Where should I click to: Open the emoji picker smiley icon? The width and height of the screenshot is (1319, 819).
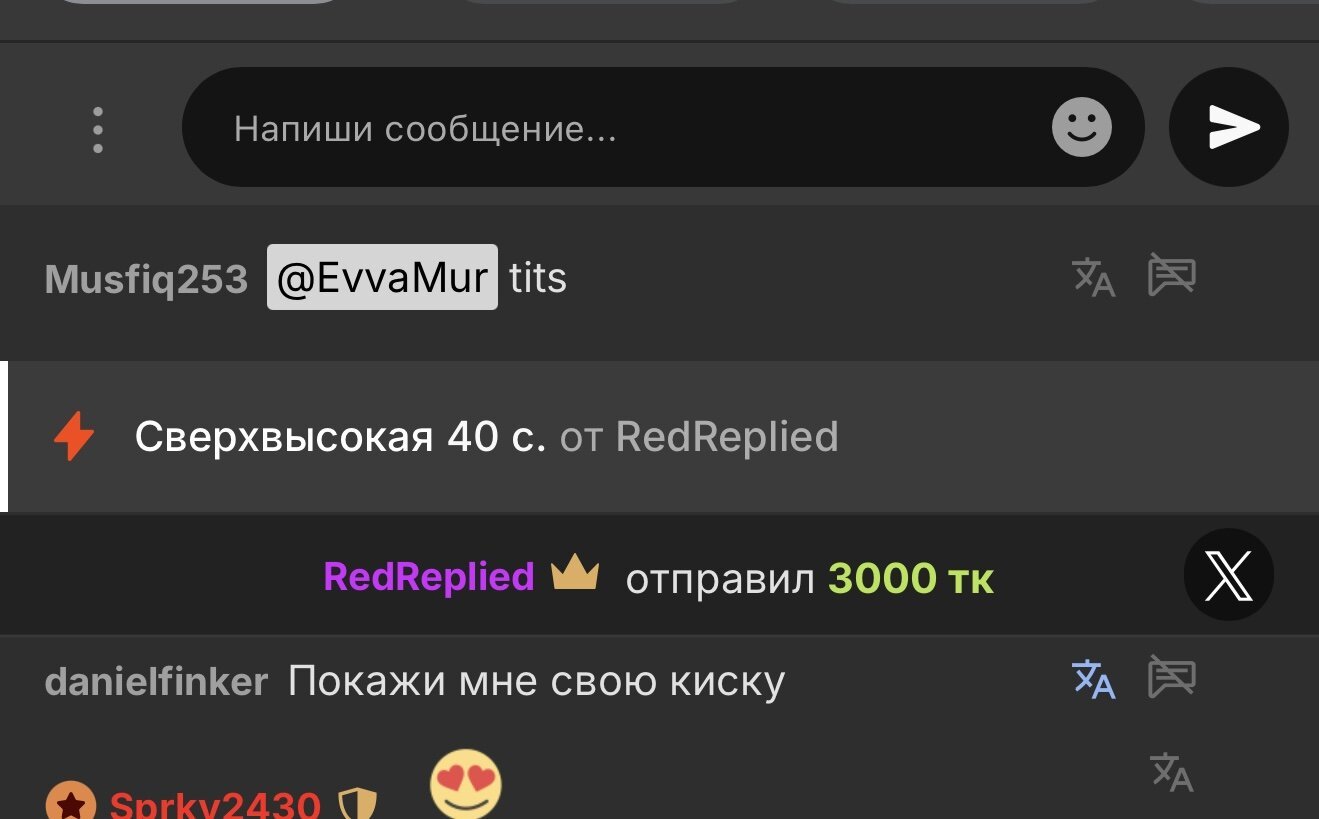click(x=1082, y=128)
